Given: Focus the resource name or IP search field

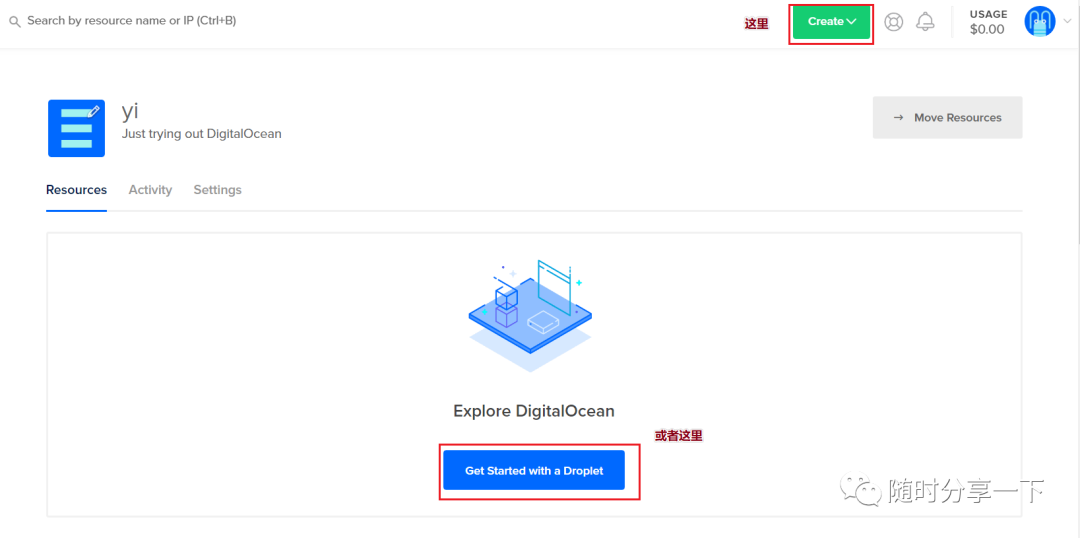Looking at the screenshot, I should [132, 21].
